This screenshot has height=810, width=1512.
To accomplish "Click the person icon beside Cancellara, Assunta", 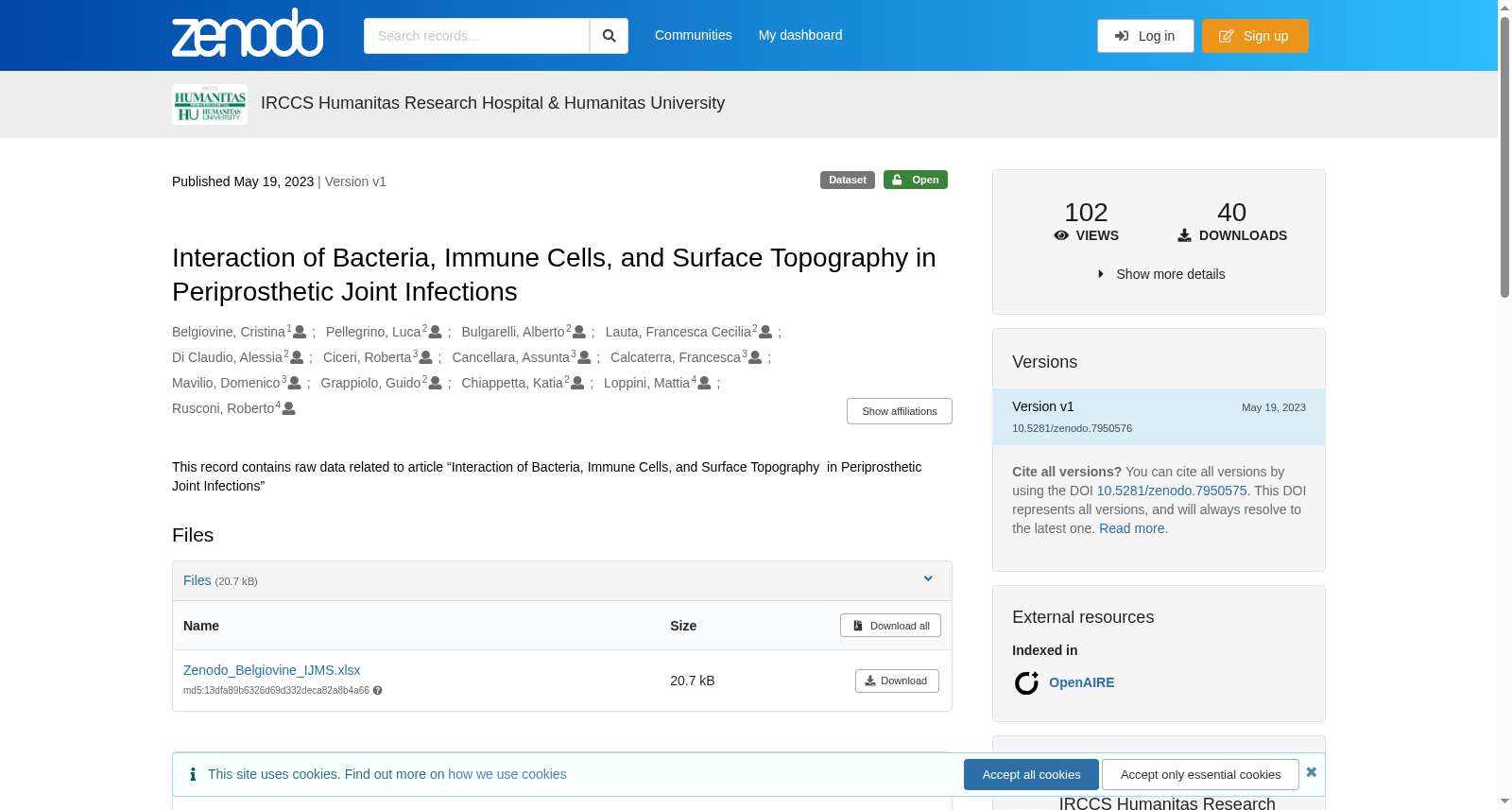I will (584, 357).
